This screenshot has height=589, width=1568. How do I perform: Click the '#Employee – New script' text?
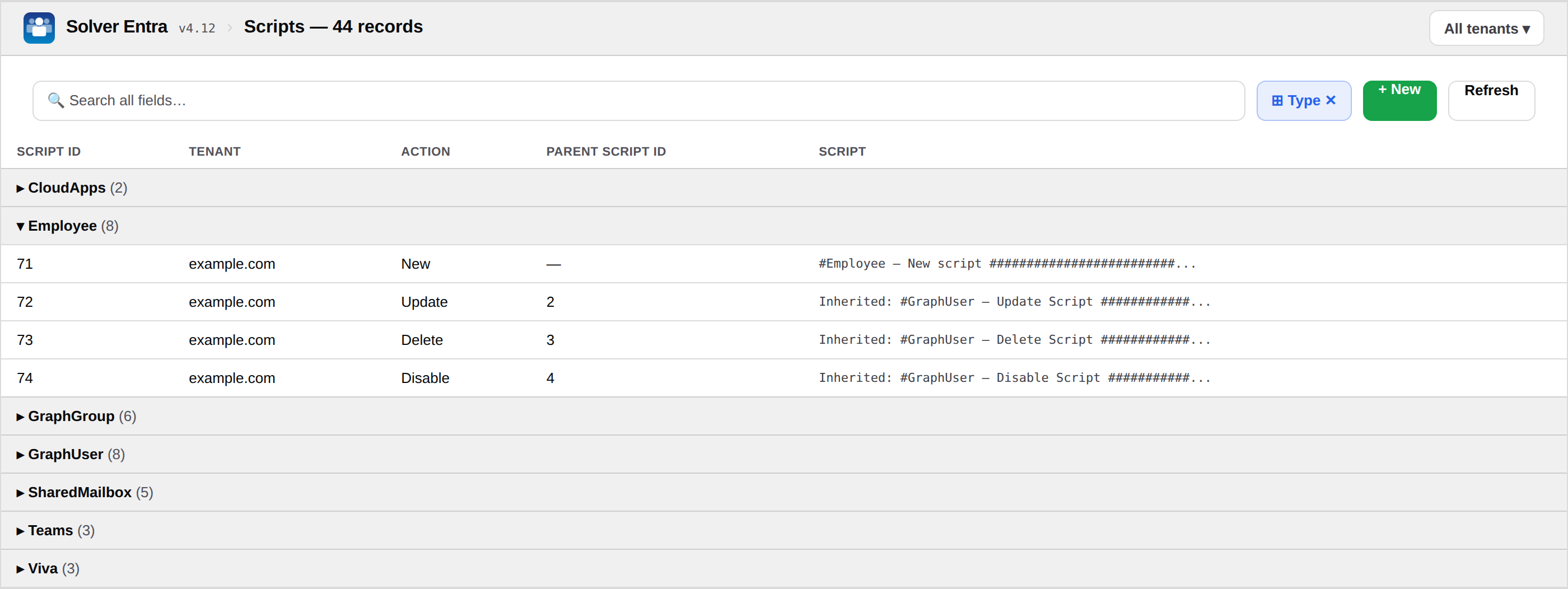(900, 264)
